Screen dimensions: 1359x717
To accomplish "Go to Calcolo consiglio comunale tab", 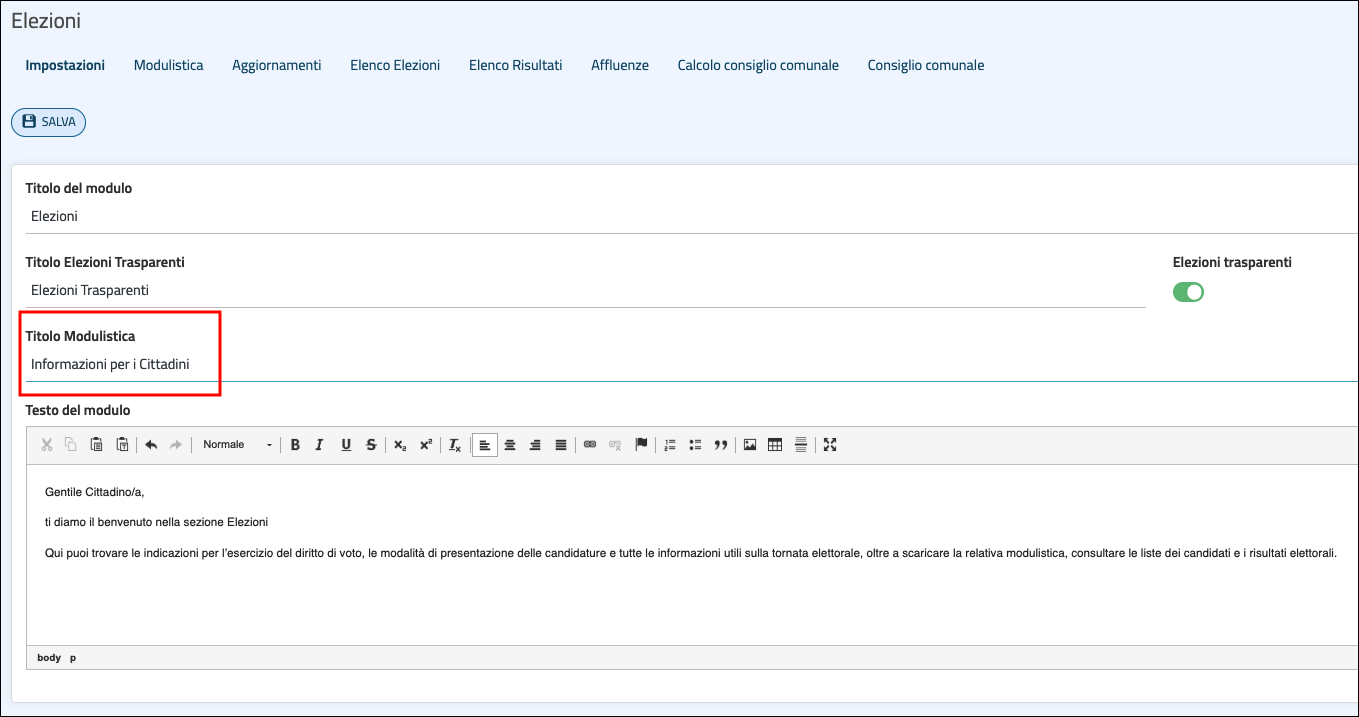I will (x=758, y=65).
